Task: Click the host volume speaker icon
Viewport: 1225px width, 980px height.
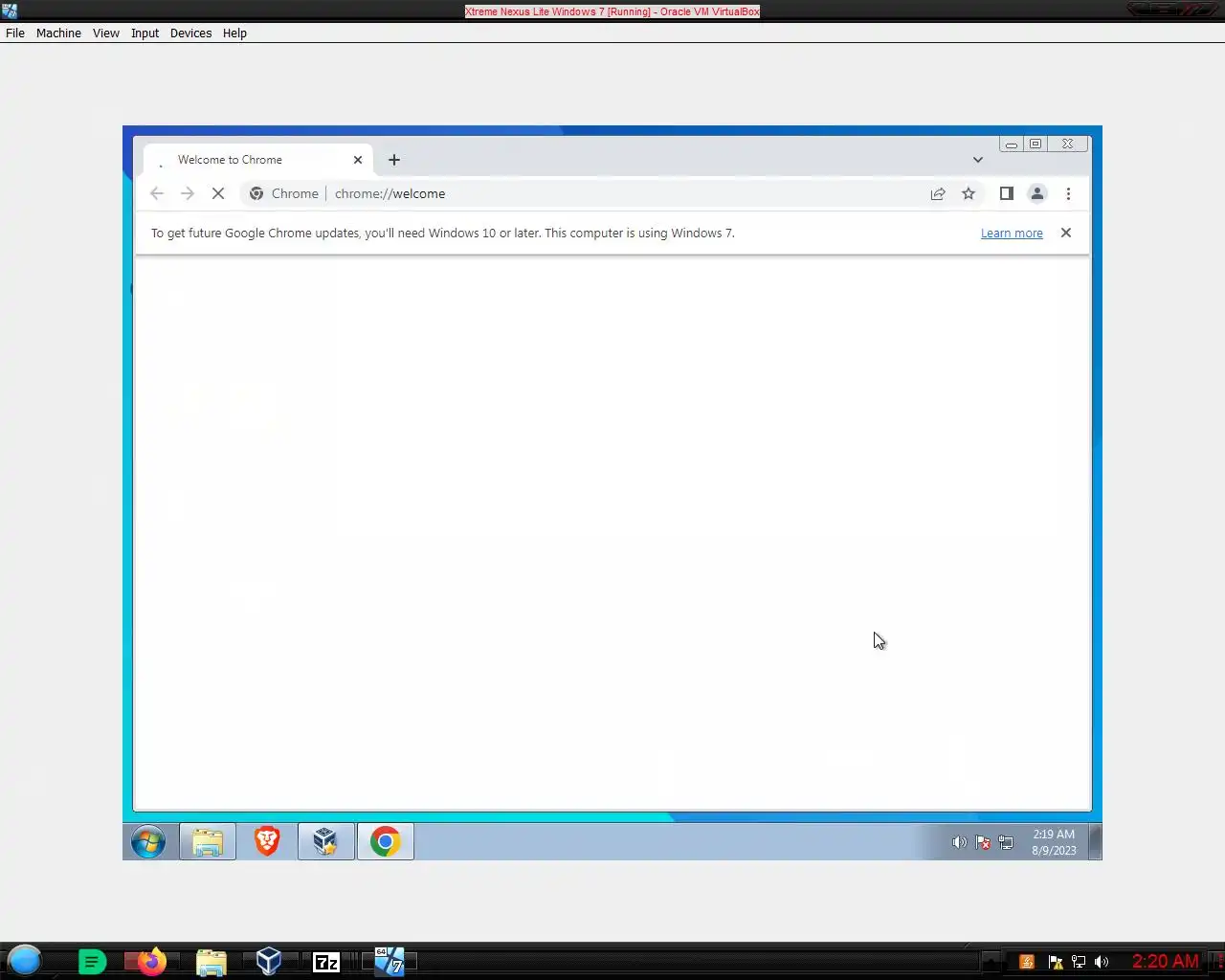Action: pyautogui.click(x=1102, y=962)
